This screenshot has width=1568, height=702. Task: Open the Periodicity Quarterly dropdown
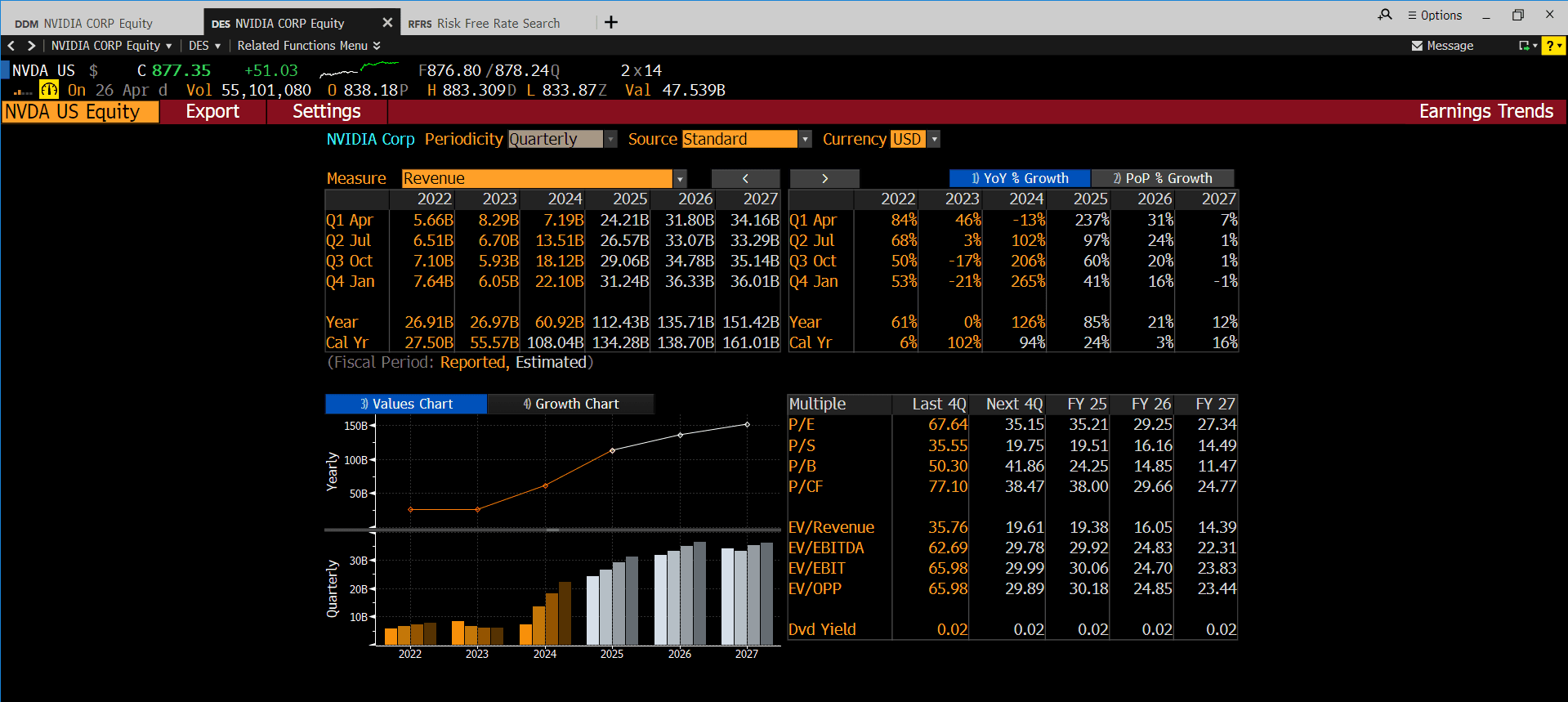[562, 140]
